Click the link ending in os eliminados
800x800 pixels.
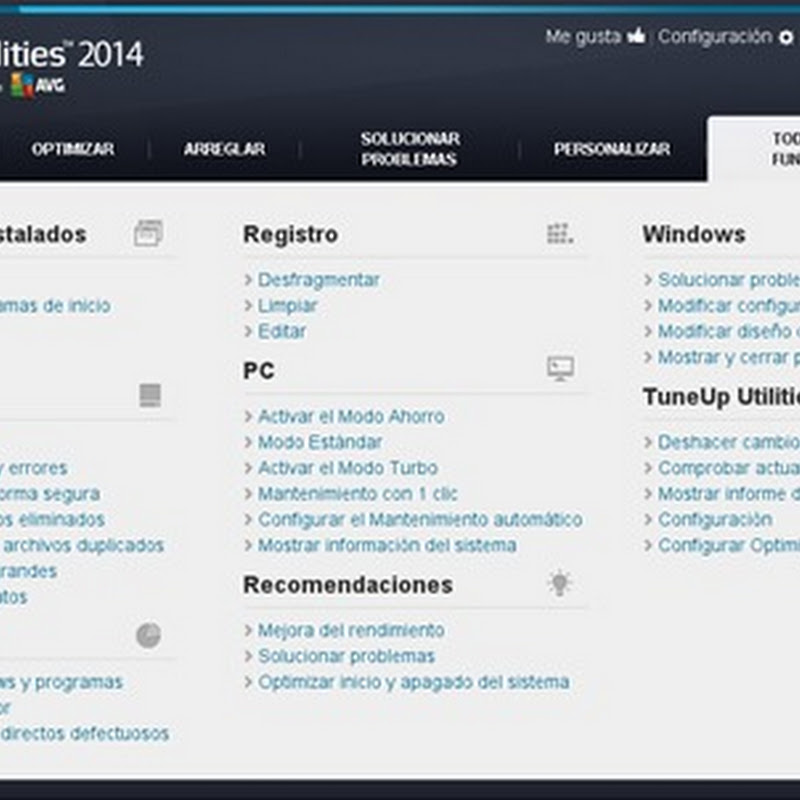pos(52,519)
